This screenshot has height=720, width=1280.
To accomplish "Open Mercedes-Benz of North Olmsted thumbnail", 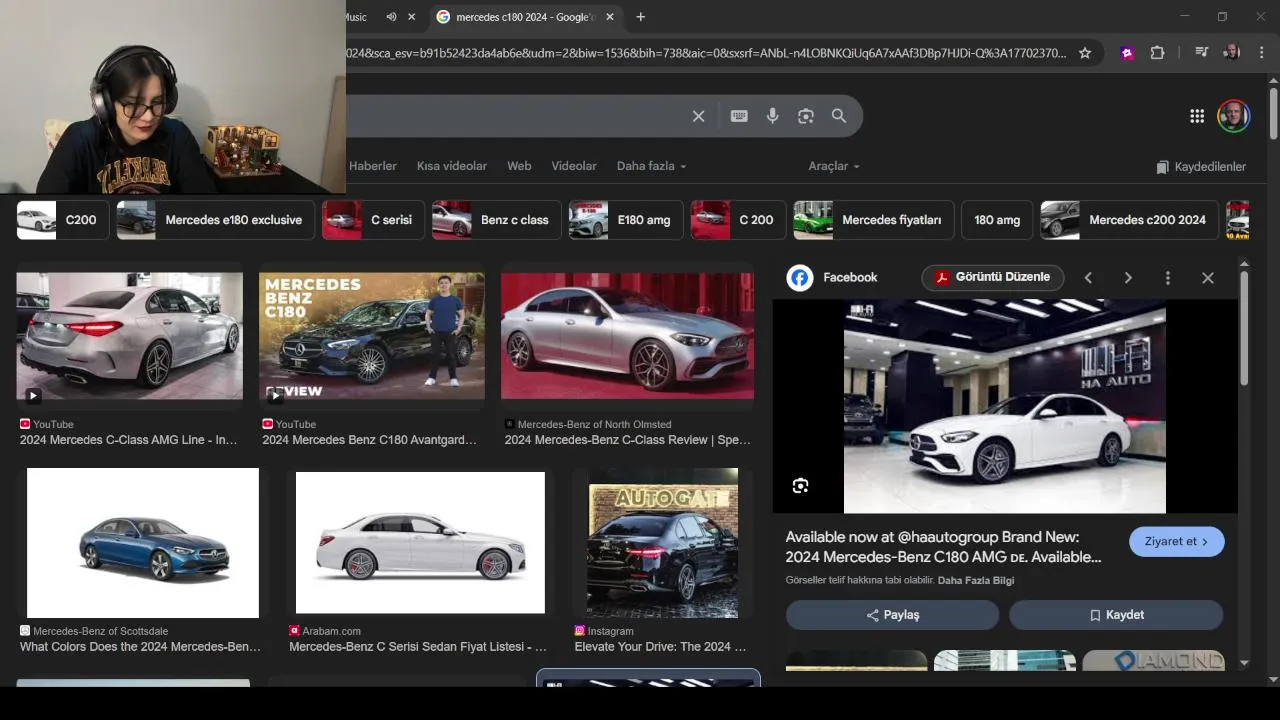I will click(627, 336).
